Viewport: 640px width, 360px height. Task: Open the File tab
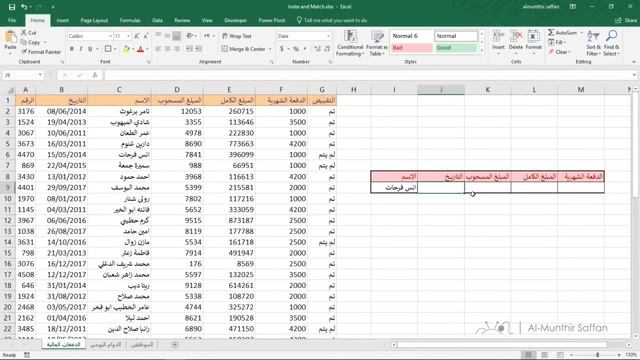(x=12, y=20)
